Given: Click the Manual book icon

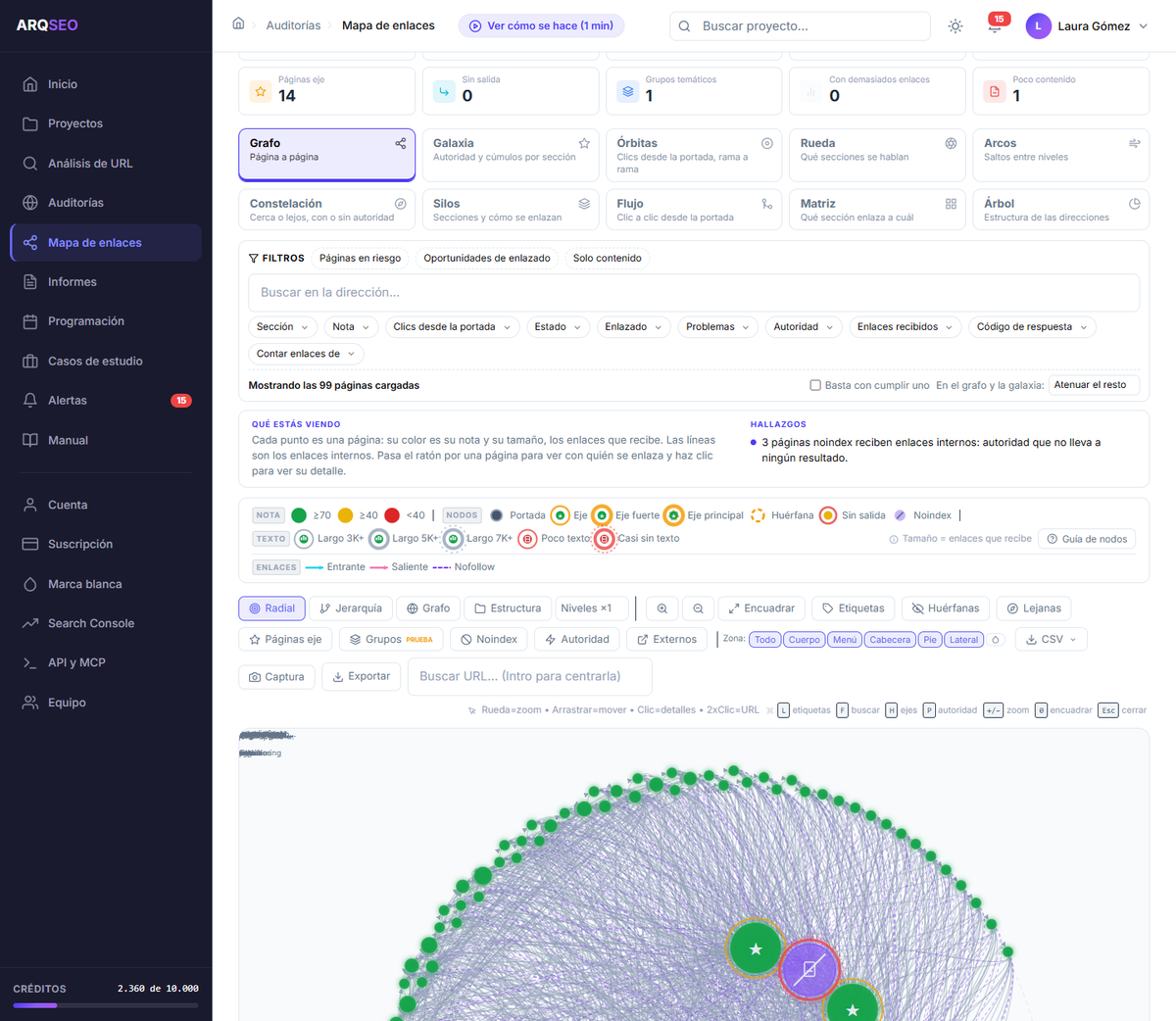Looking at the screenshot, I should pyautogui.click(x=30, y=440).
